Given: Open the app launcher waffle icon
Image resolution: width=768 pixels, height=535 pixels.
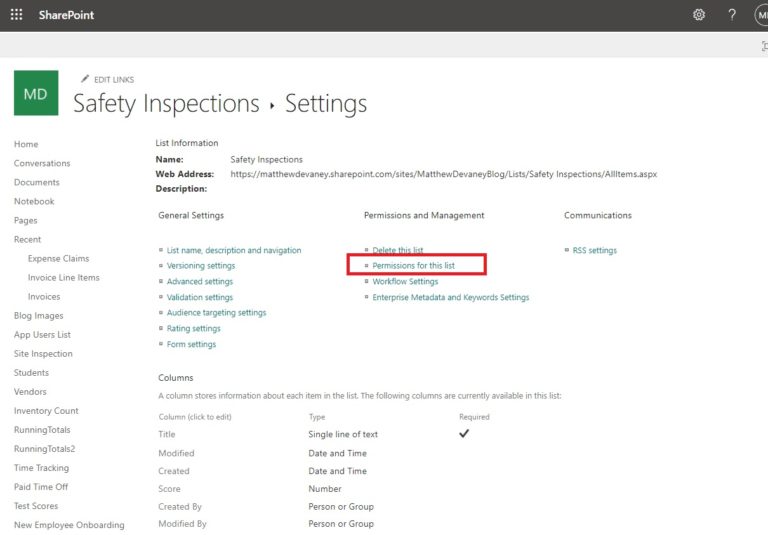Looking at the screenshot, I should pos(17,15).
